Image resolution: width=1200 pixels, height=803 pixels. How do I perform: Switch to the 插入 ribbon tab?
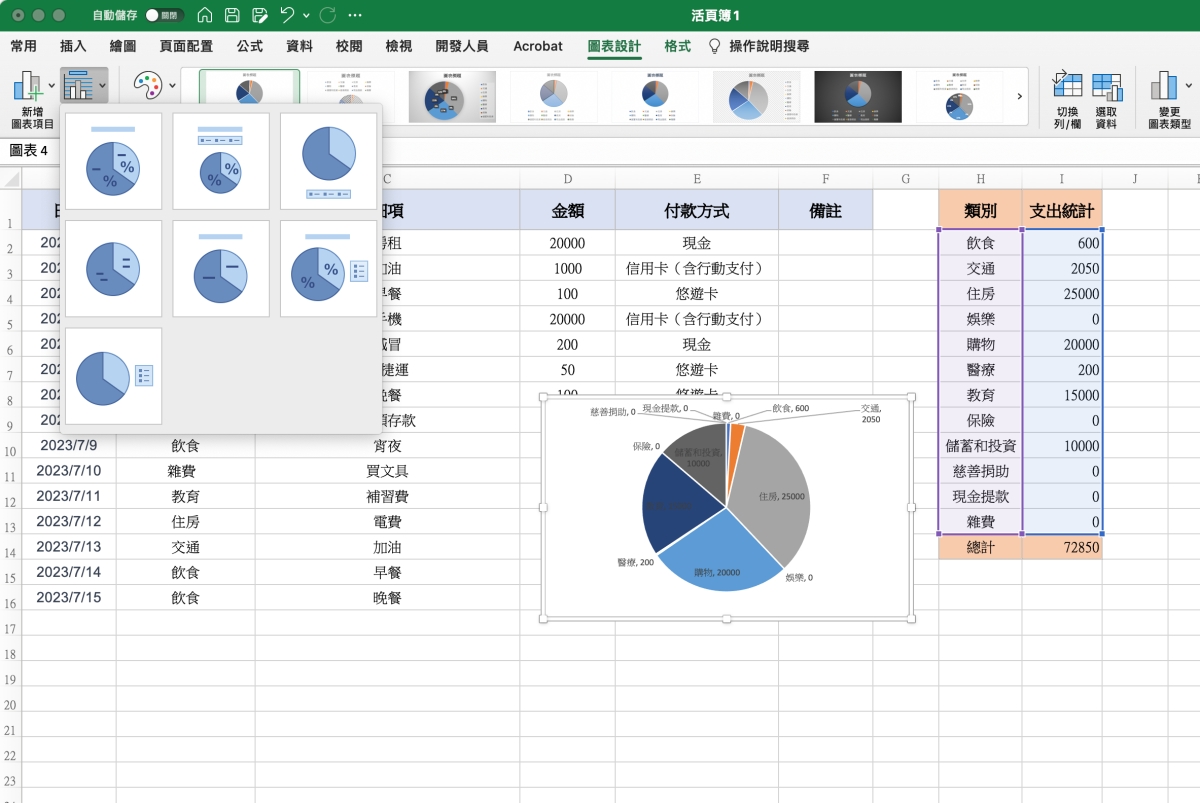click(x=73, y=46)
